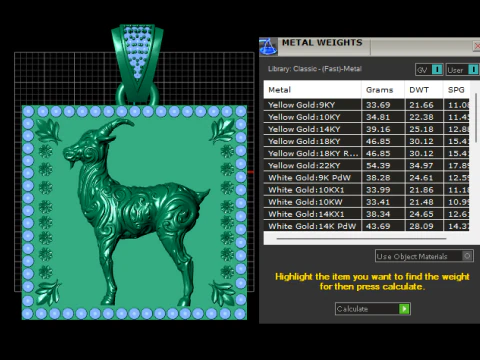Click the 39.16 grams value
This screenshot has height=360, width=480.
coord(378,129)
